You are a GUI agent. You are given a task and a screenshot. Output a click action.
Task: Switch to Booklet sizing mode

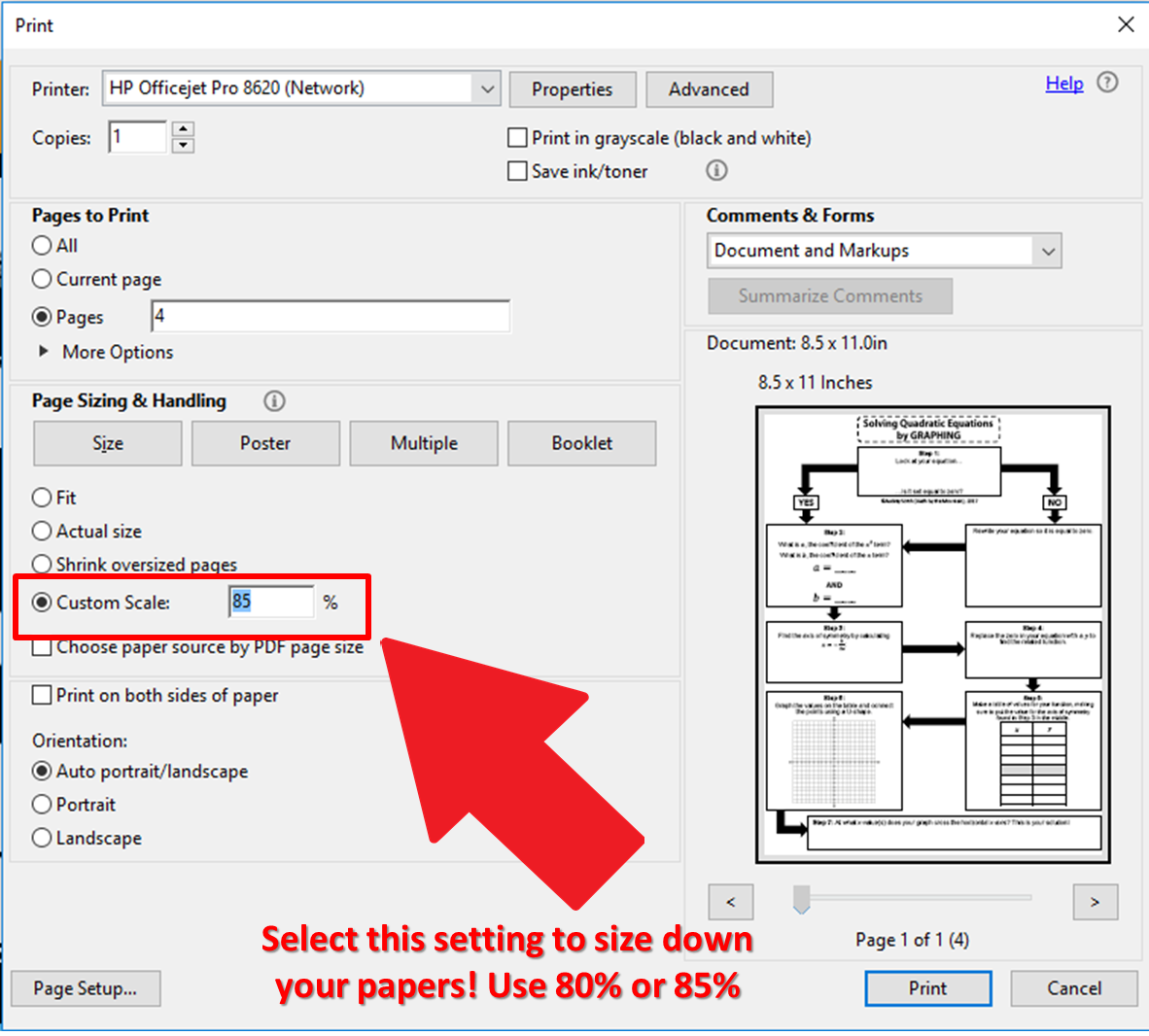(581, 443)
